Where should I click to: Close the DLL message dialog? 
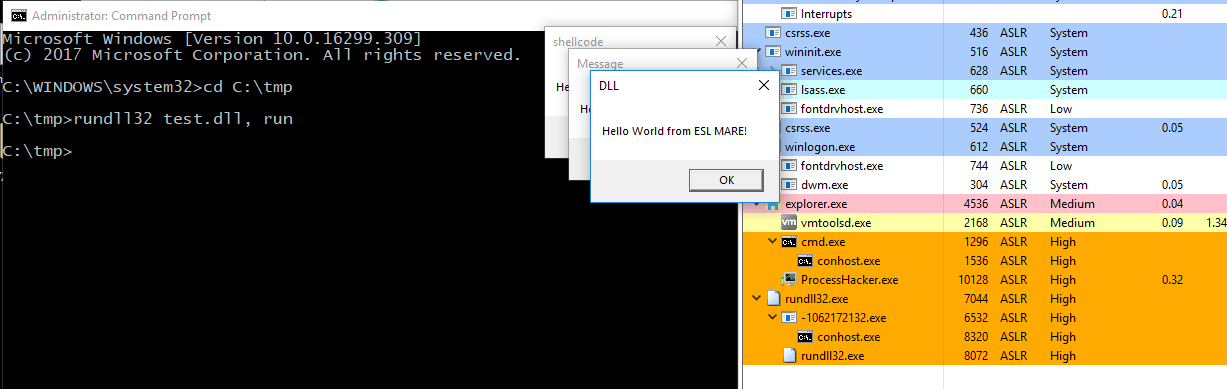pos(763,87)
